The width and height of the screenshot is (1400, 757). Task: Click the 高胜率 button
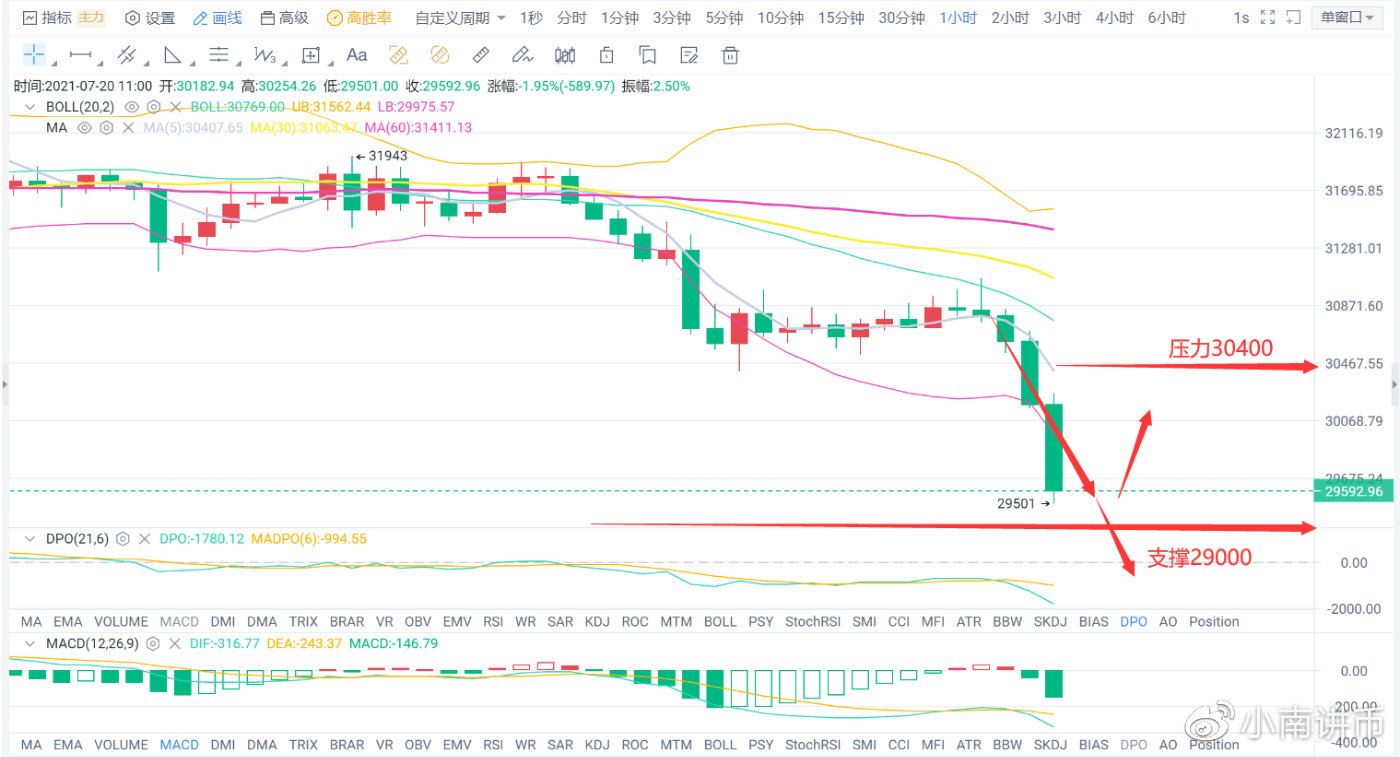[360, 18]
